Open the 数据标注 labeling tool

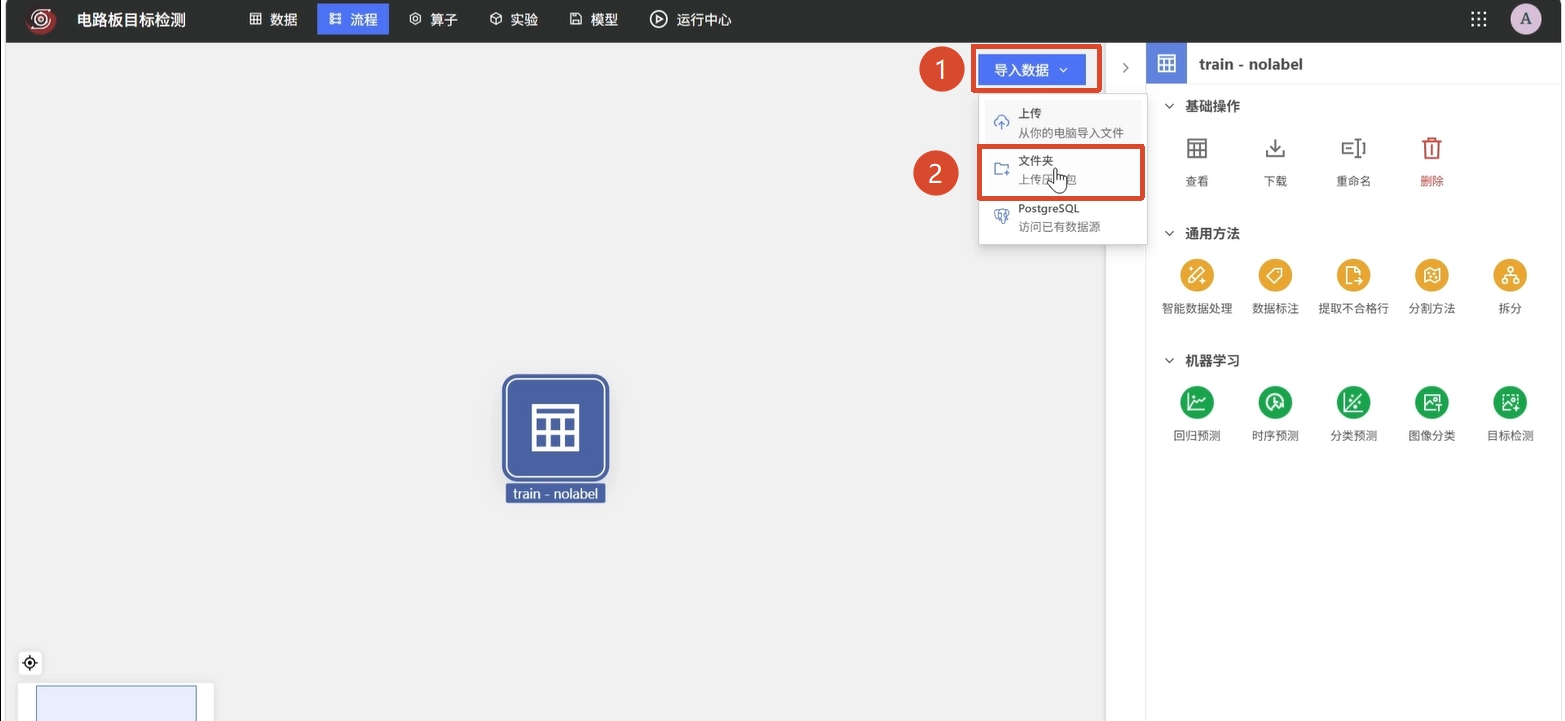[x=1275, y=275]
